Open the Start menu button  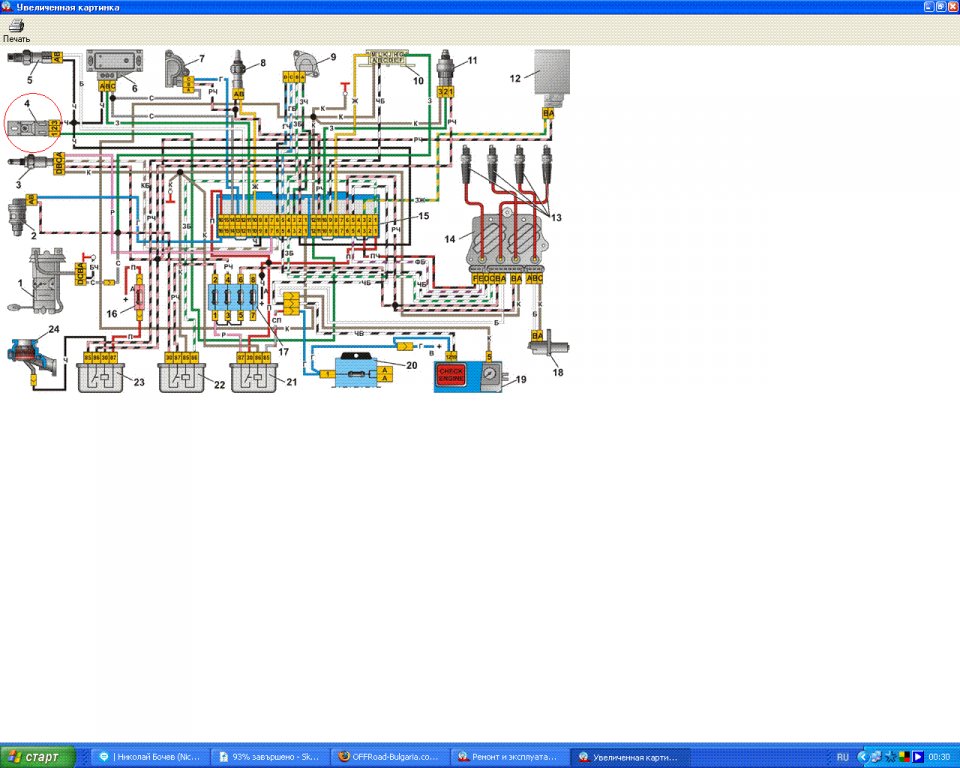38,757
